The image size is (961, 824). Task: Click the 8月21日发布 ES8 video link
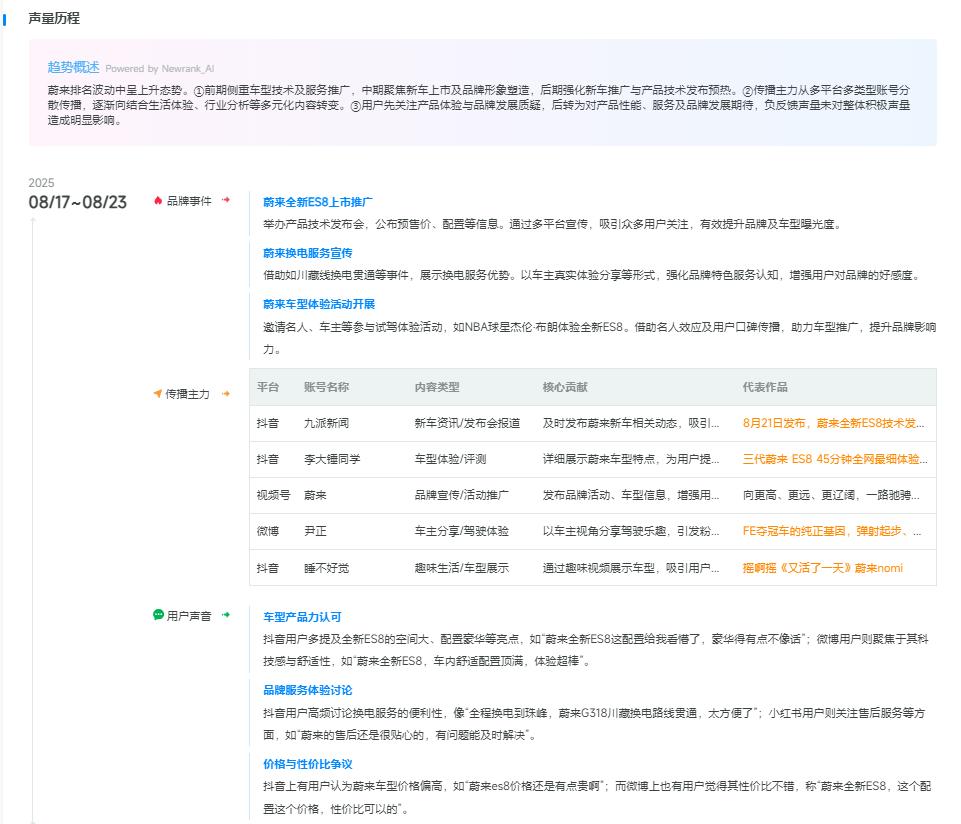(836, 423)
